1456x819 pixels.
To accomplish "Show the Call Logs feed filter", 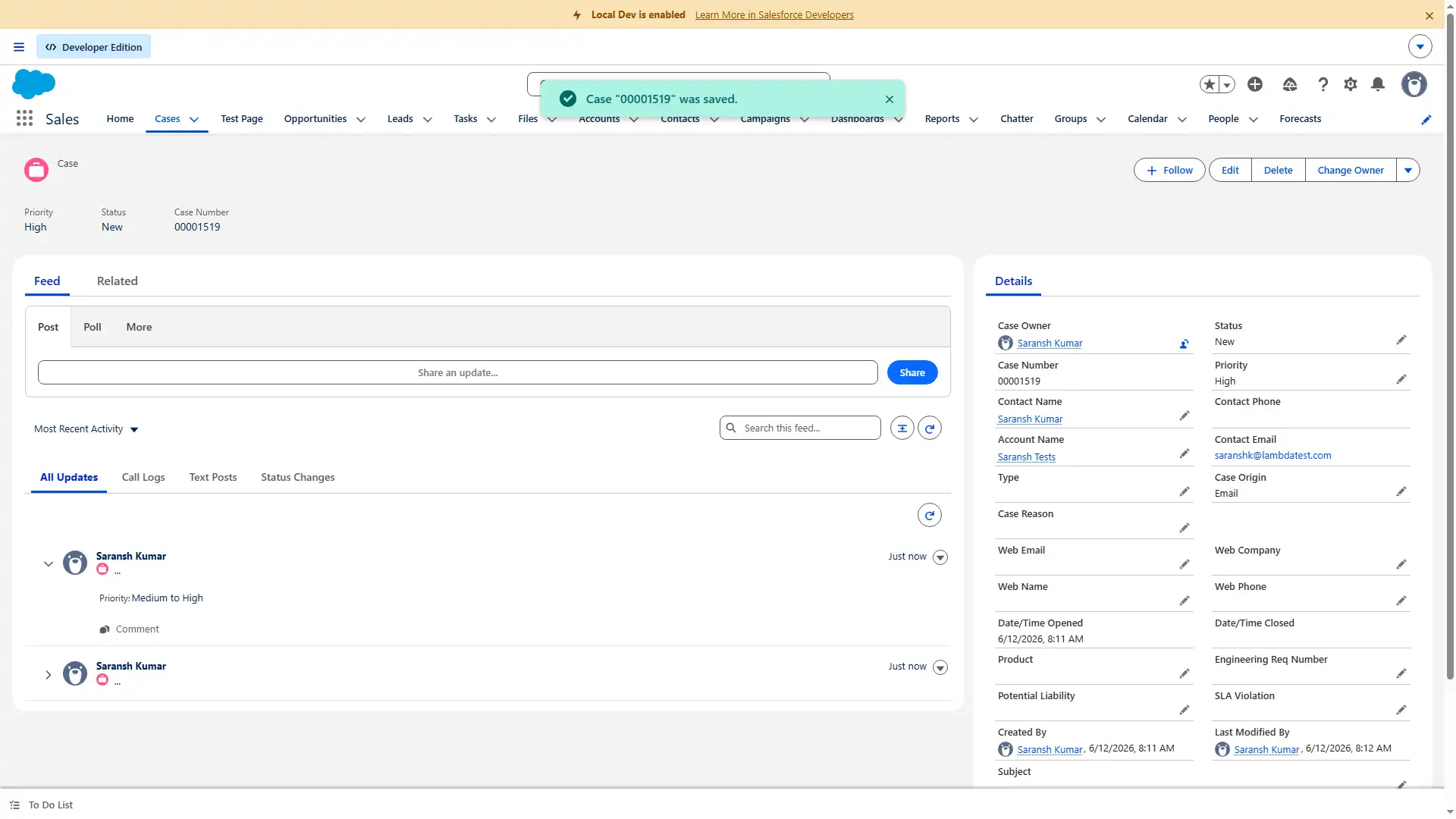I will (143, 478).
